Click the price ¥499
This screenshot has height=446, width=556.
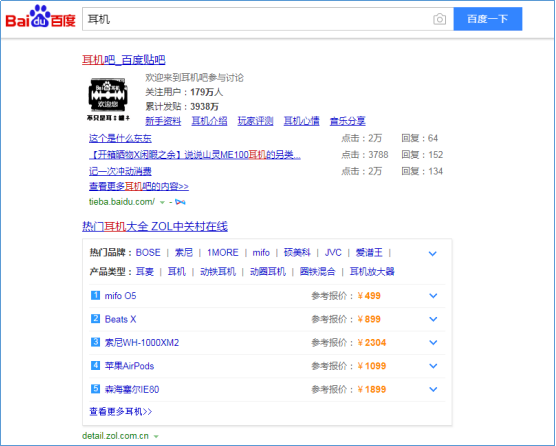click(369, 296)
